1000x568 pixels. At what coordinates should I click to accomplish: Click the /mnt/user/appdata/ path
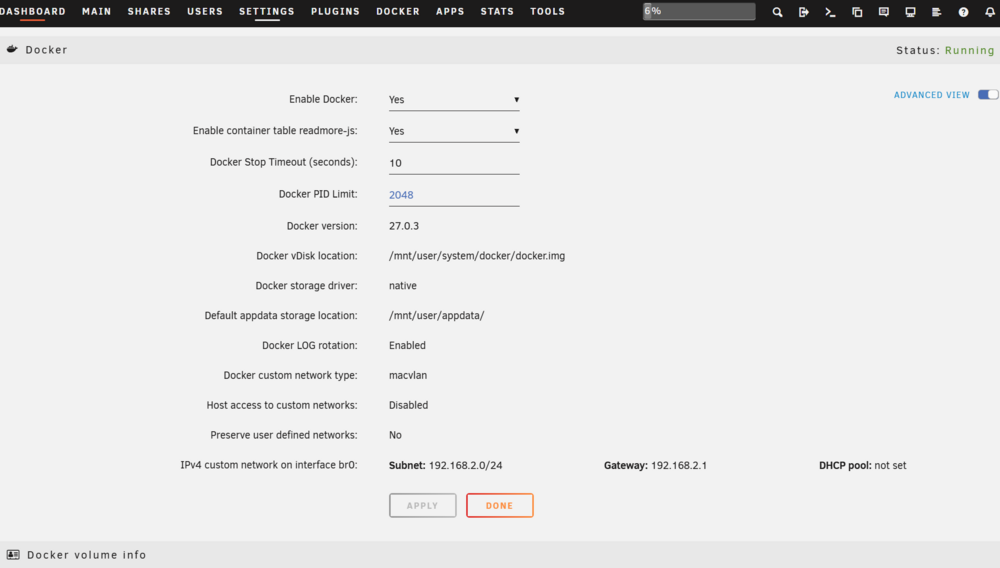click(x=437, y=316)
